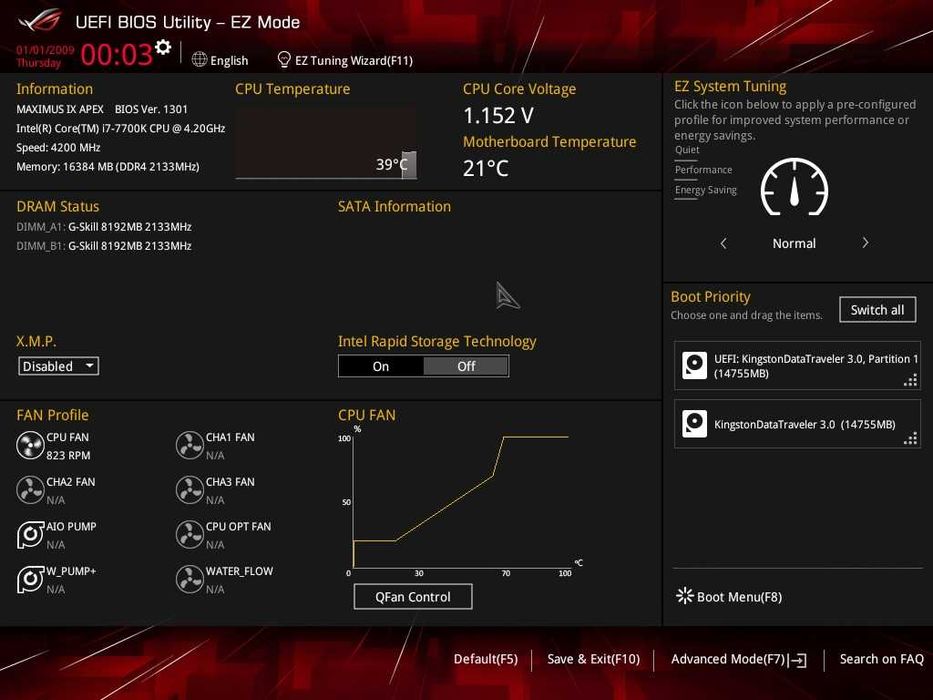Click the WATER_FLOW fan icon

(x=190, y=579)
